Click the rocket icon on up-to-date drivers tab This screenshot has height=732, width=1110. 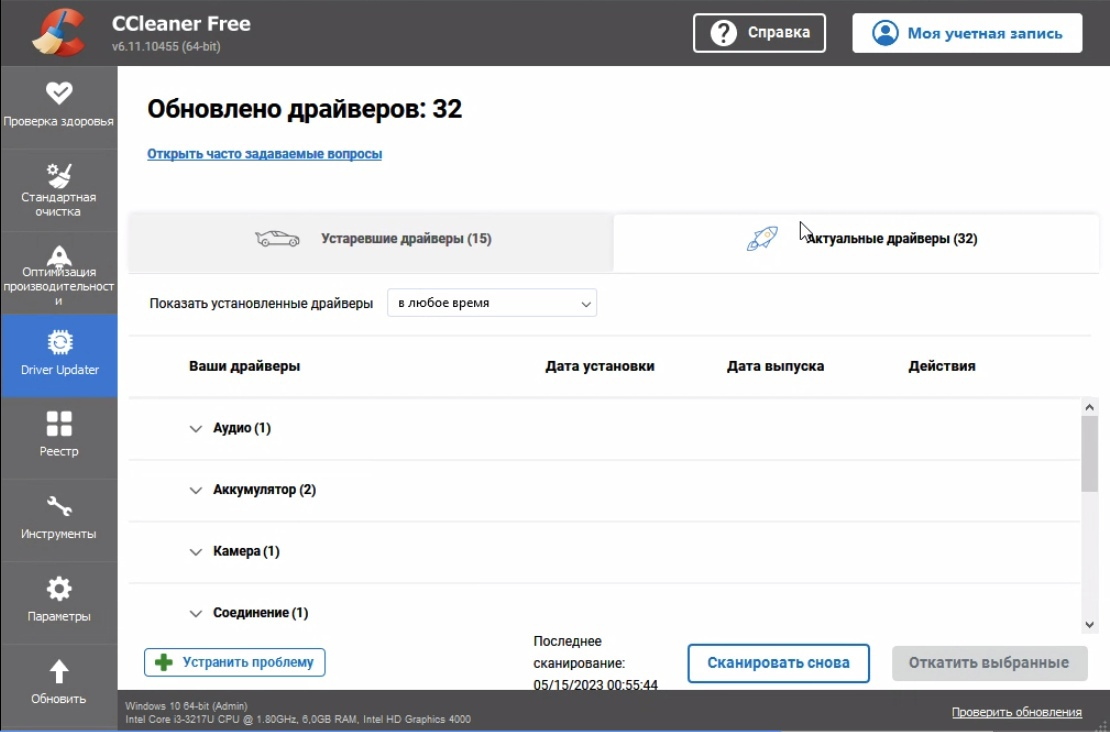[762, 239]
